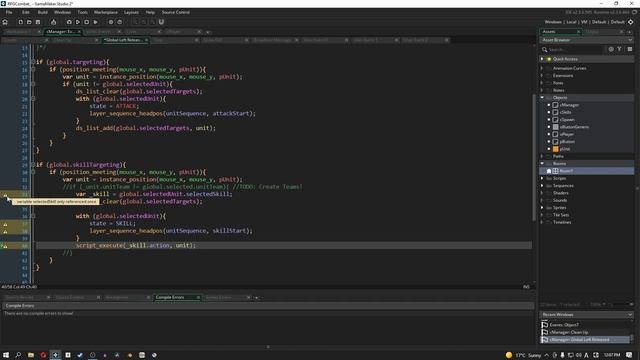
Task: Open the Asset Browser hamburger menu icon
Action: pos(630,49)
